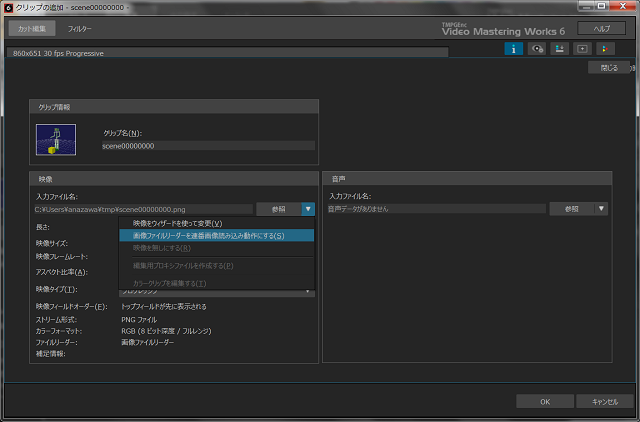Screen dimensions: 640x422
Task: Click the clip information (i) icon
Action: pyautogui.click(x=513, y=48)
